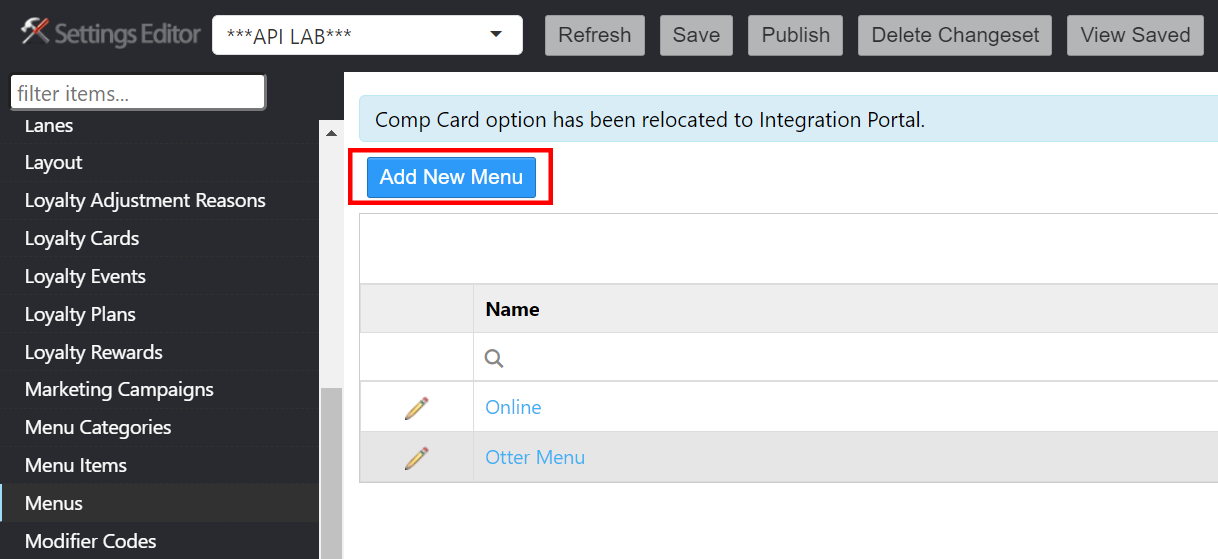Focus the filter items search box
Viewport: 1218px width, 559px height.
point(138,93)
